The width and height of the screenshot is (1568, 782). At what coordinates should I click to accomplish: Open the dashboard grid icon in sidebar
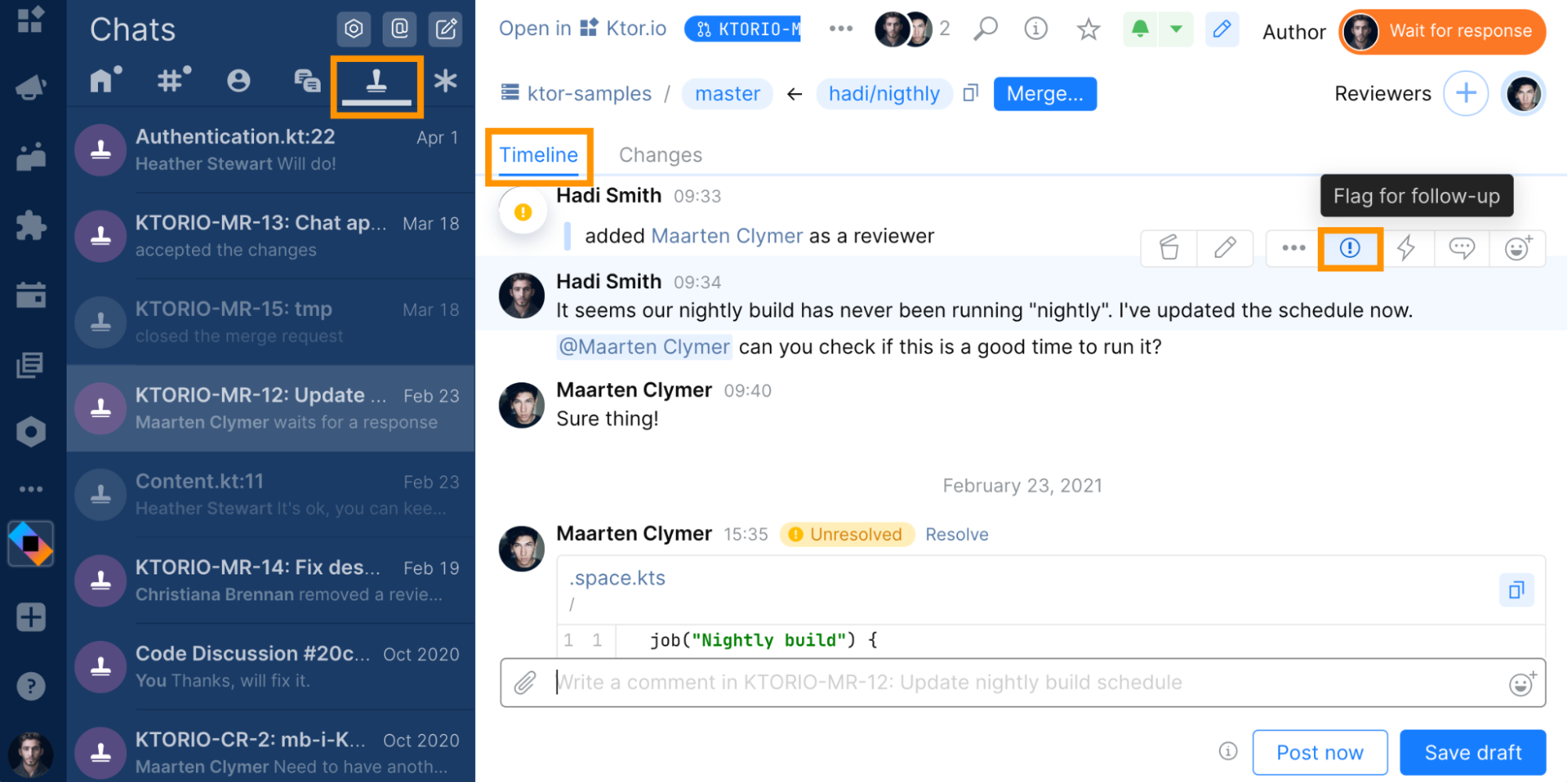pos(31,20)
